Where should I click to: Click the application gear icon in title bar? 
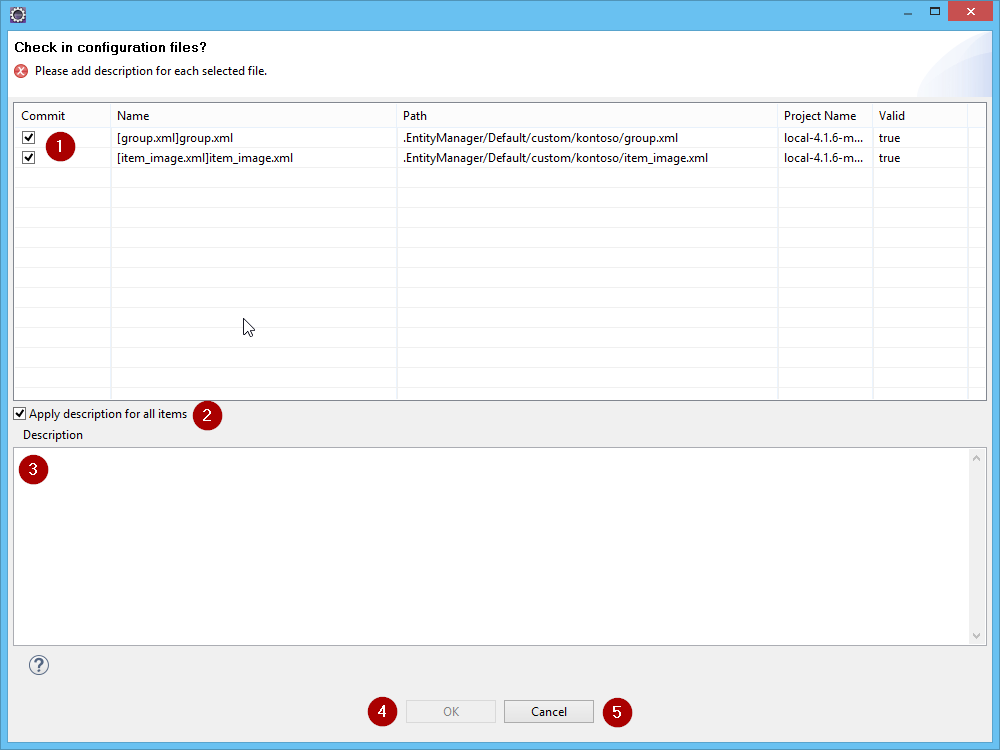(x=18, y=14)
